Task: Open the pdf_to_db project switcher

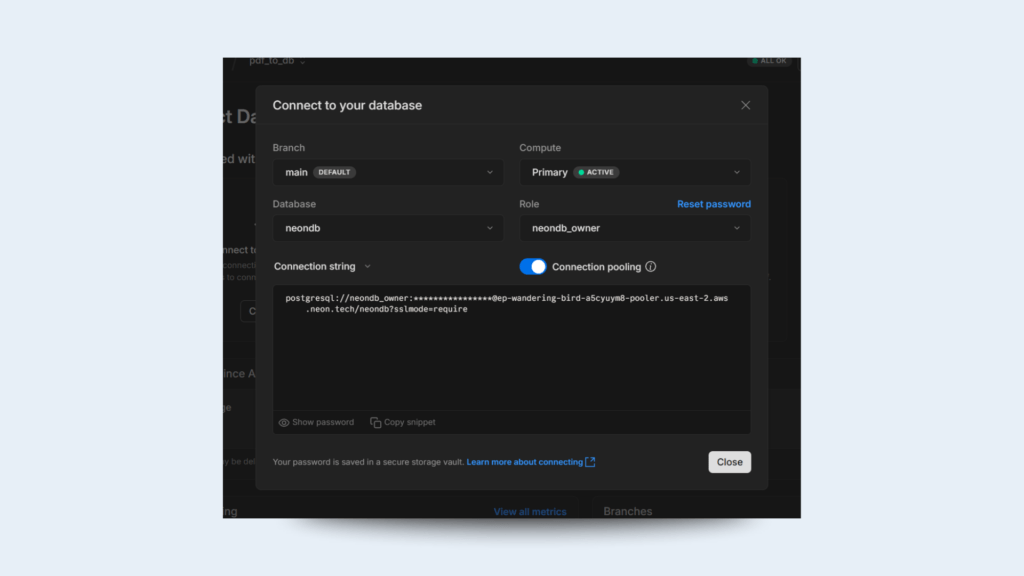Action: tap(277, 61)
